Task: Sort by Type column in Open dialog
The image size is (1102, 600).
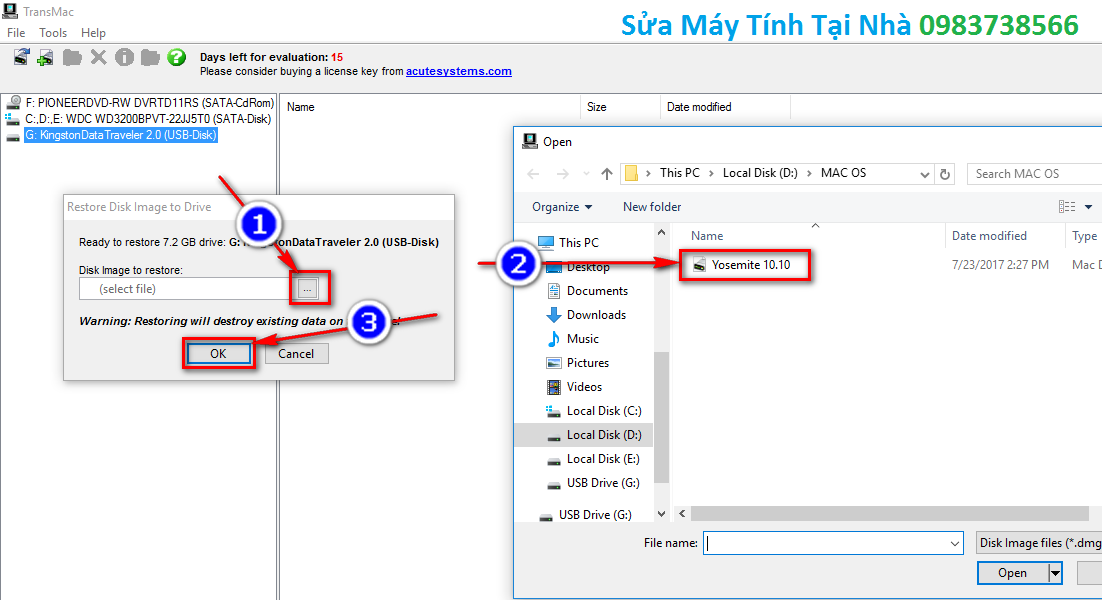Action: (1084, 236)
